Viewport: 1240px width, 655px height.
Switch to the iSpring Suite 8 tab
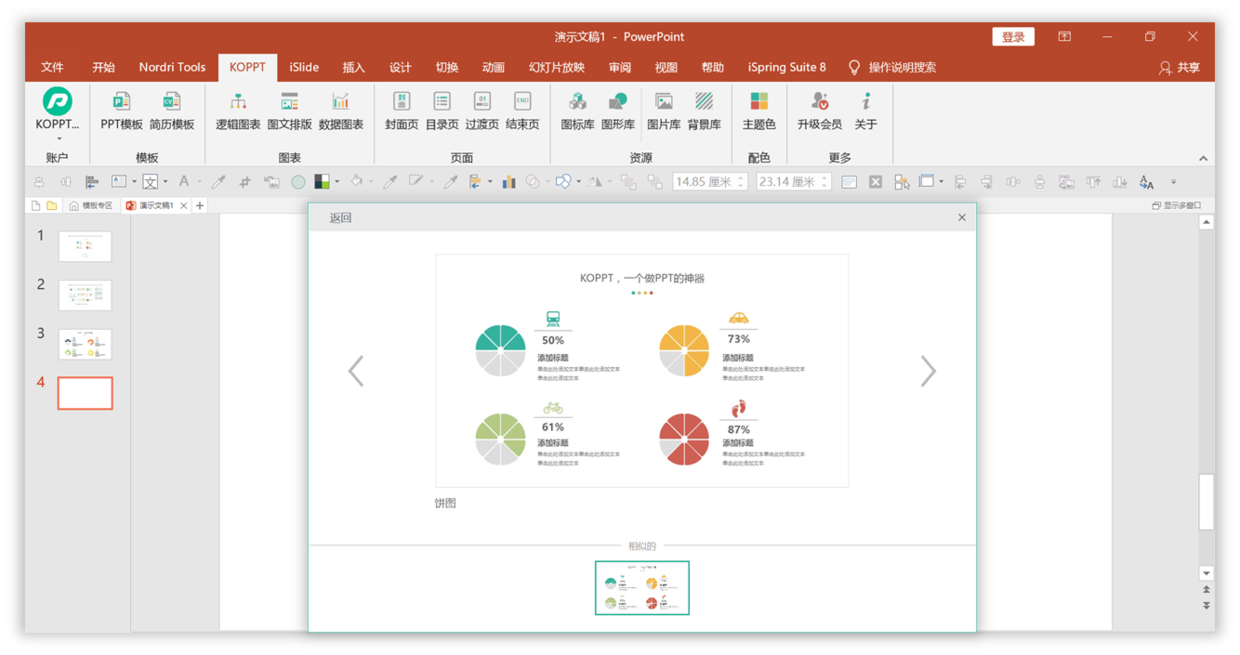click(787, 67)
